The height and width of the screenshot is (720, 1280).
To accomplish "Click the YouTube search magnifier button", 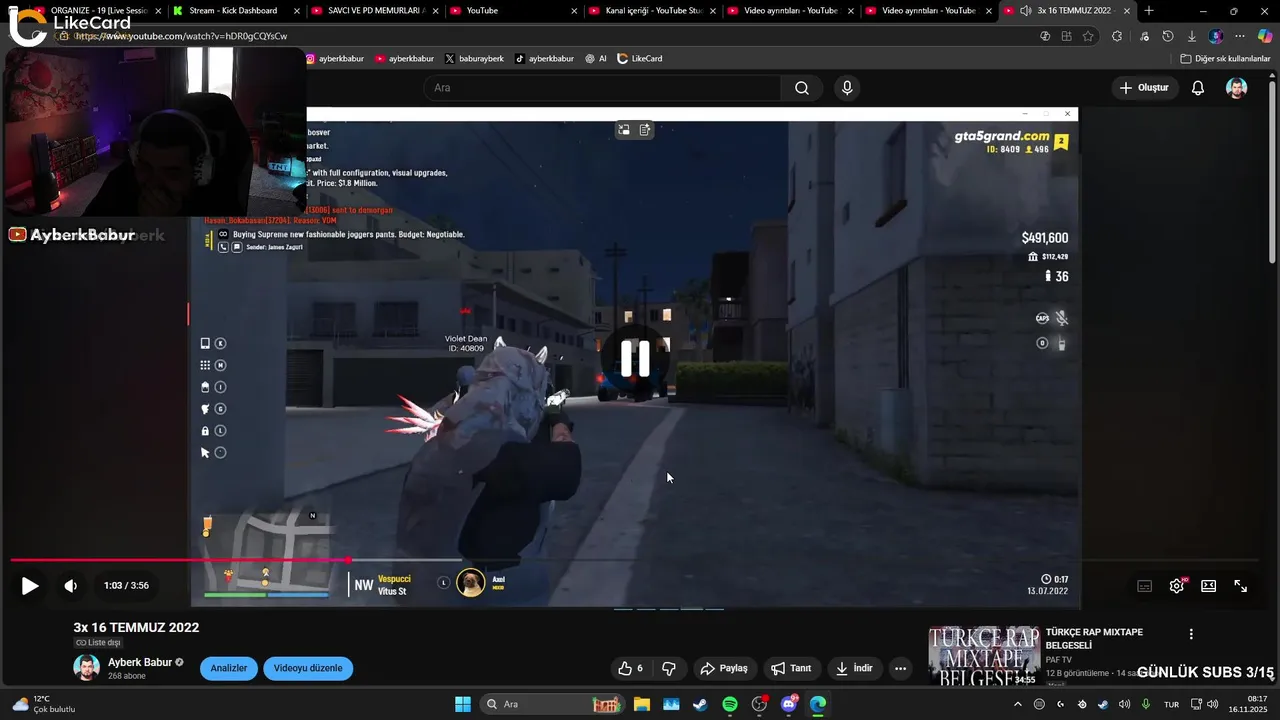I will coord(802,88).
